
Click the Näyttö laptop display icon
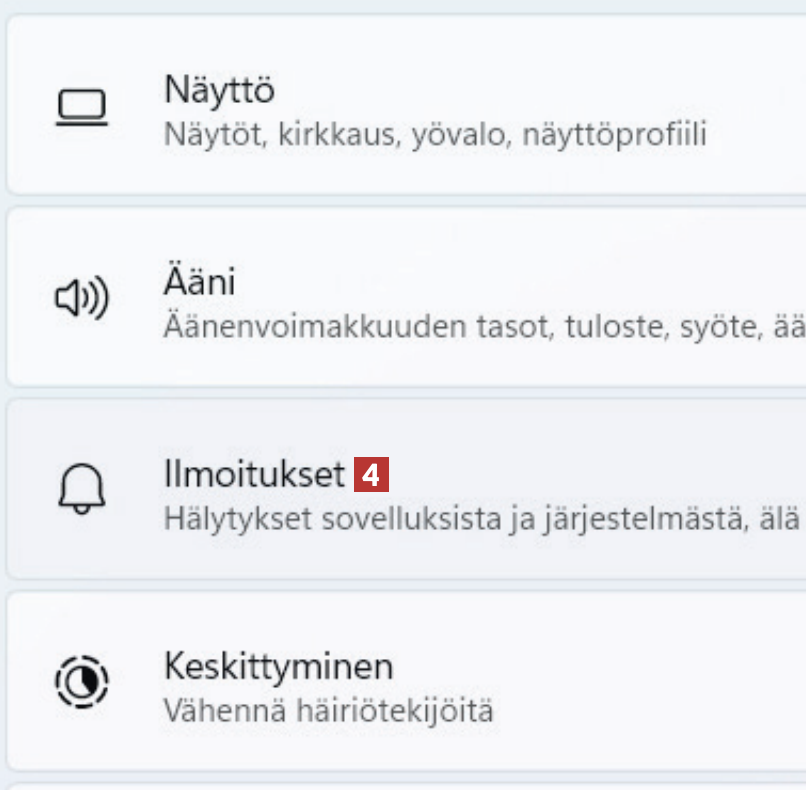click(x=82, y=107)
